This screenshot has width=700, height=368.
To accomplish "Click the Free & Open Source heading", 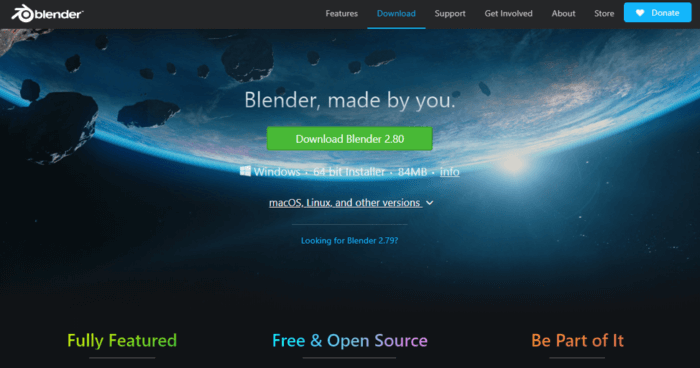I will [x=350, y=341].
